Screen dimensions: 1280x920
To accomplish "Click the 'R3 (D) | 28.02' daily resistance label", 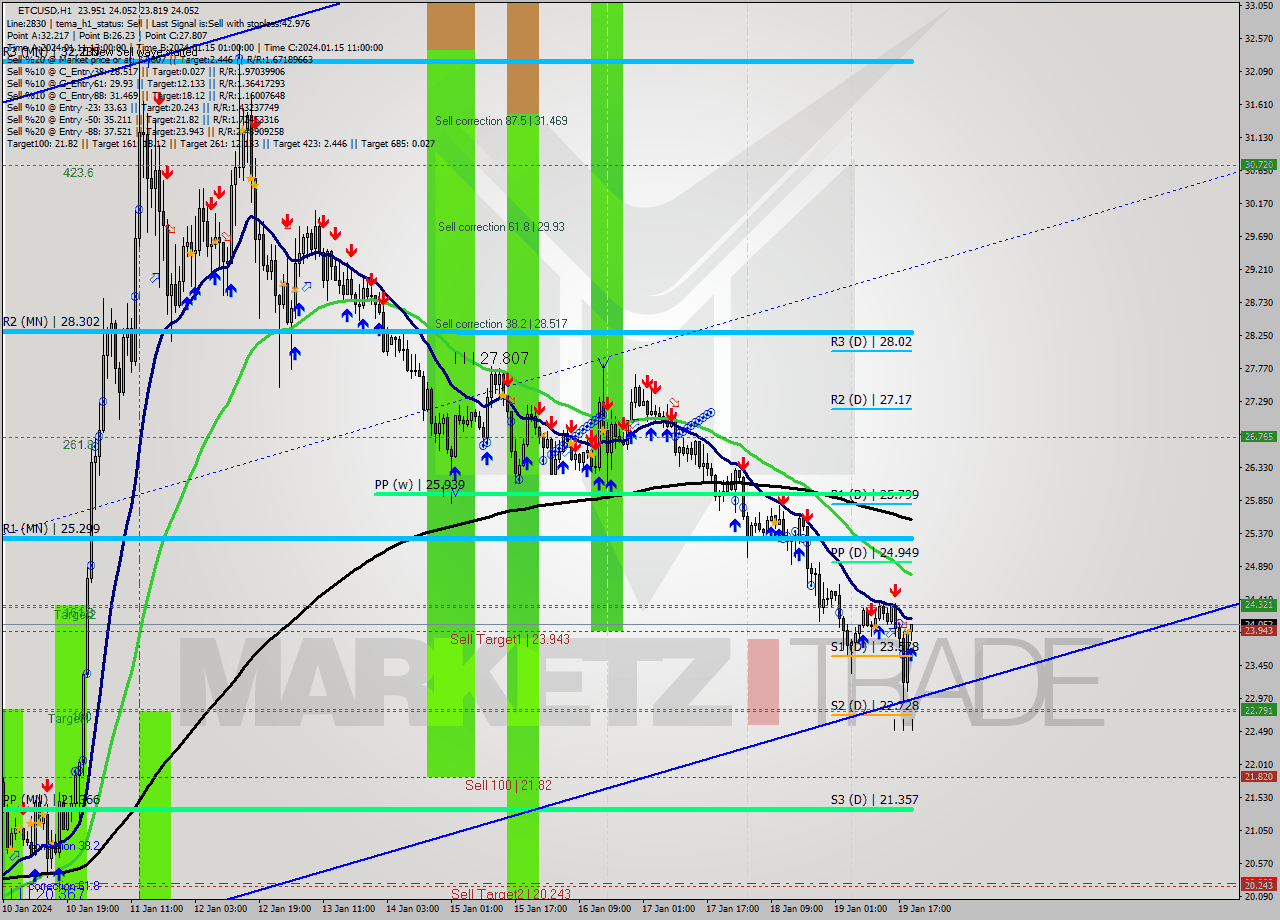I will (x=871, y=341).
